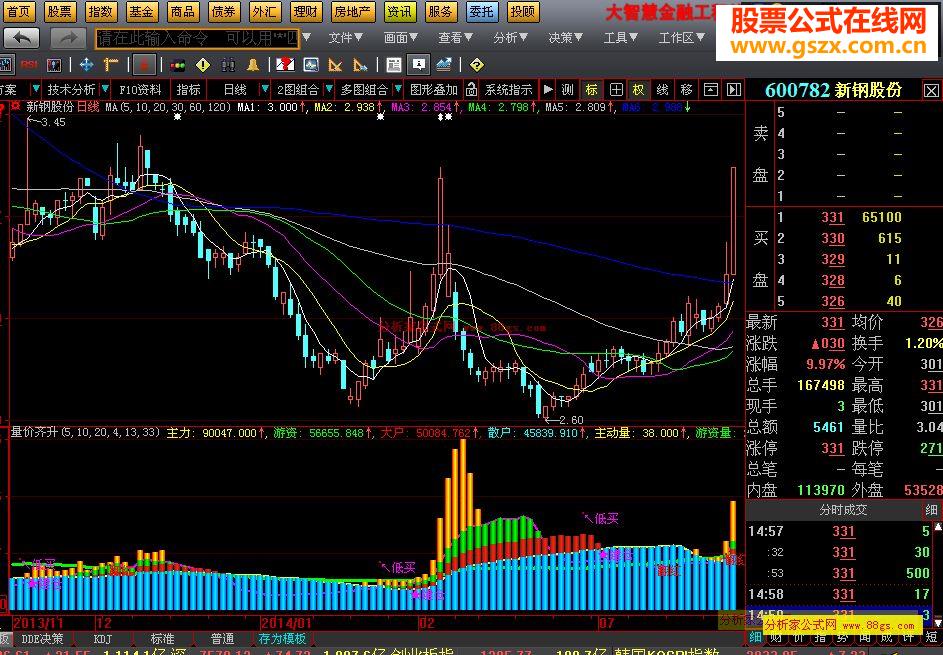Toggle the 权 rights adjustment button
This screenshot has height=655, width=943.
tap(638, 89)
